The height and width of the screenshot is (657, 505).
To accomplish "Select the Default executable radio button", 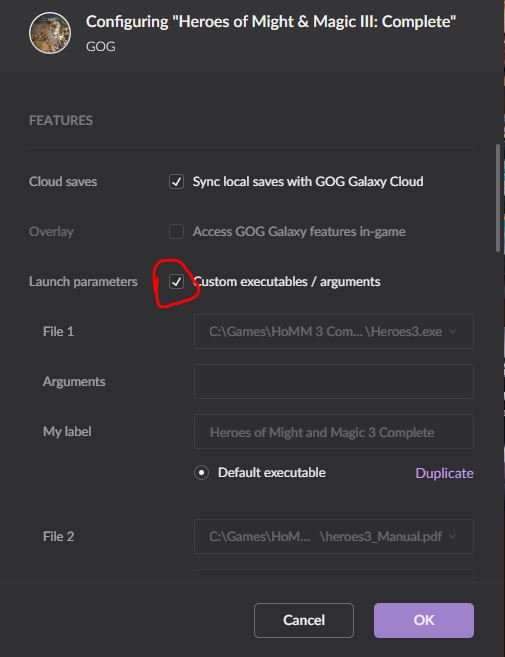I will (201, 473).
